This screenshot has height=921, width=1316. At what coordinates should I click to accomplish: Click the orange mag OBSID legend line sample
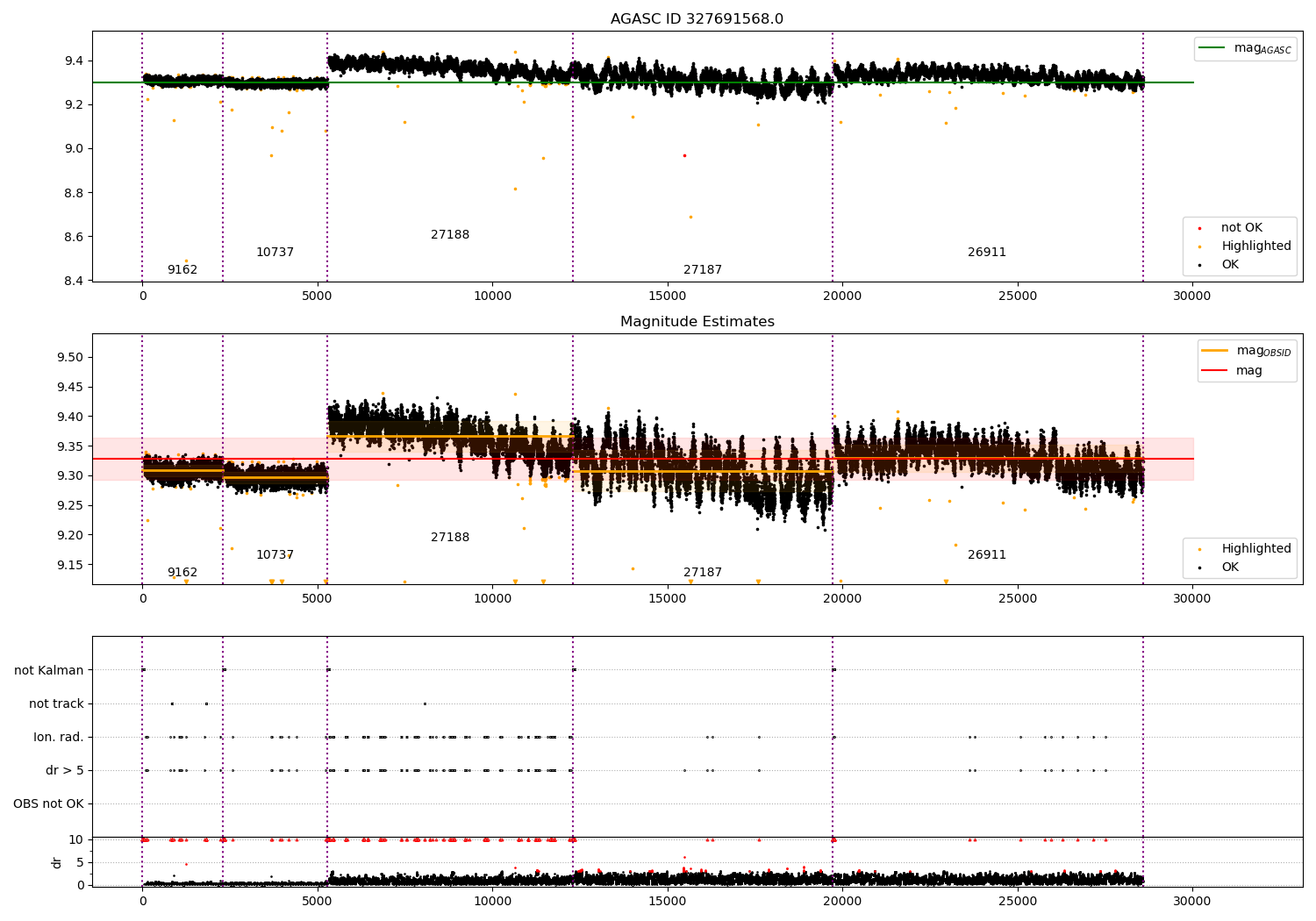[x=1215, y=351]
